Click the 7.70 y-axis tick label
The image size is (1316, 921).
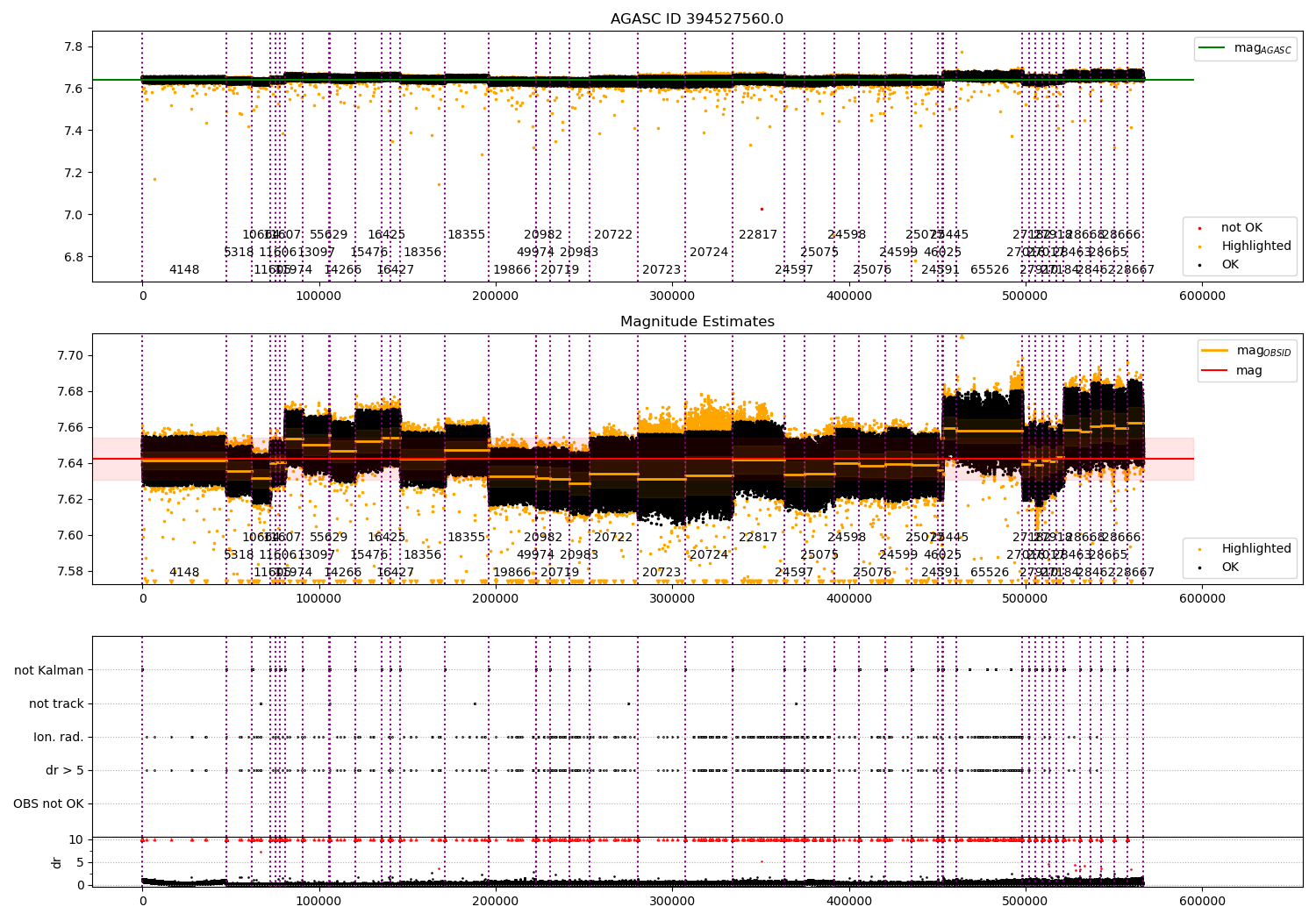pyautogui.click(x=70, y=355)
